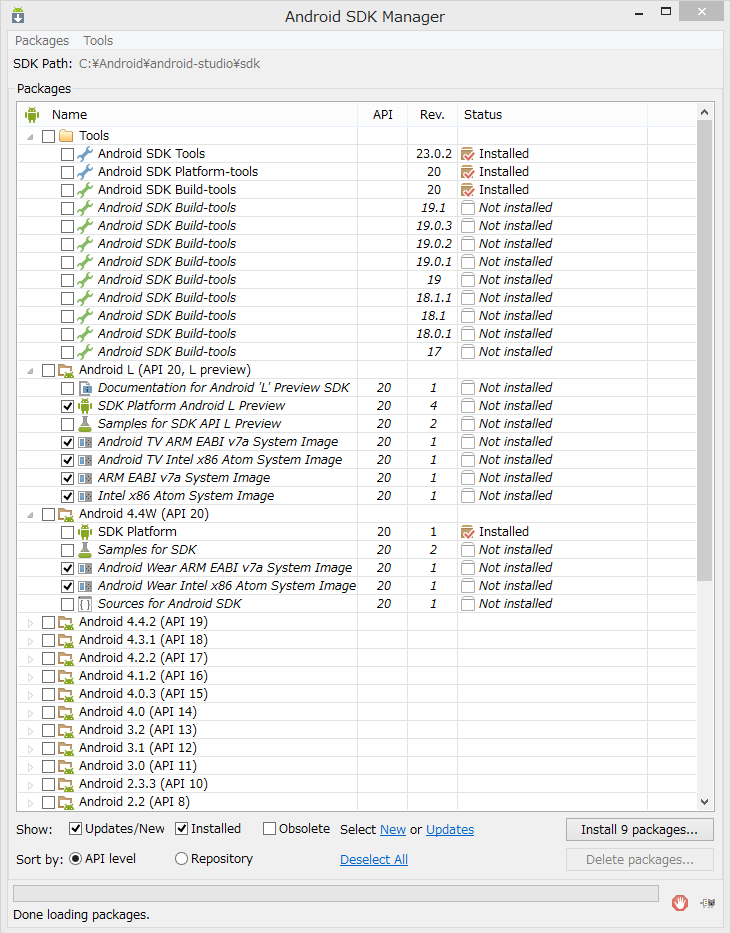Click the Rev. column header

432,115
